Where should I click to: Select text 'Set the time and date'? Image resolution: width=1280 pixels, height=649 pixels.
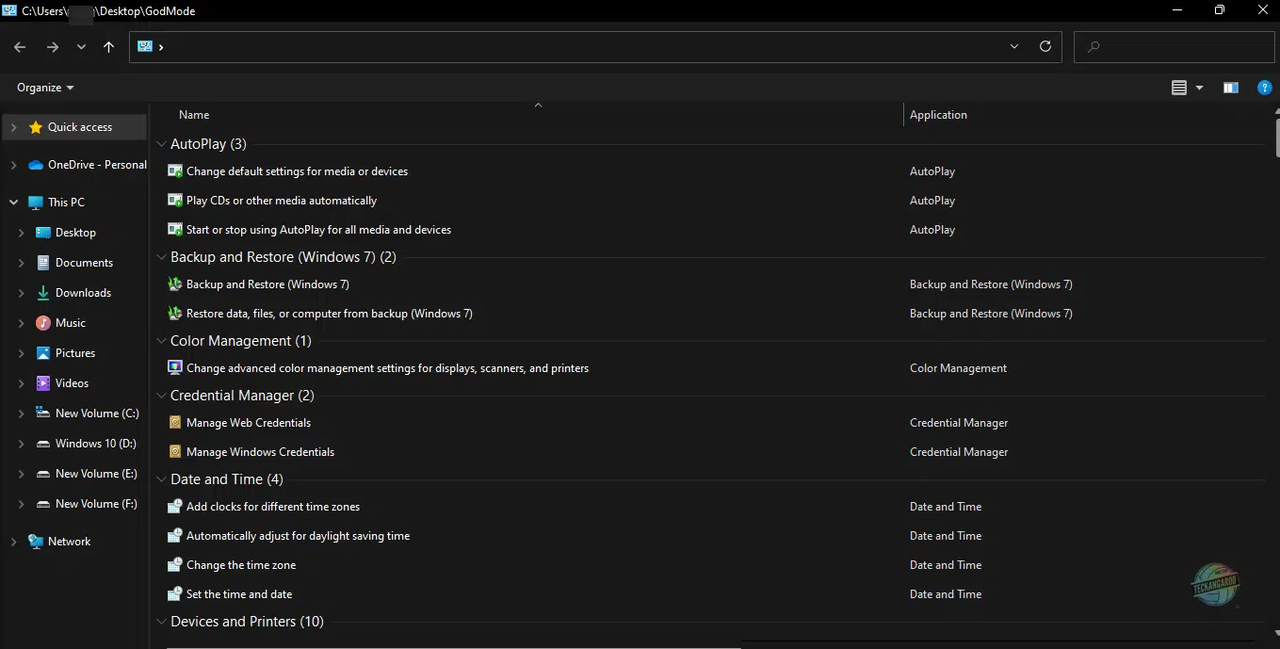[239, 594]
